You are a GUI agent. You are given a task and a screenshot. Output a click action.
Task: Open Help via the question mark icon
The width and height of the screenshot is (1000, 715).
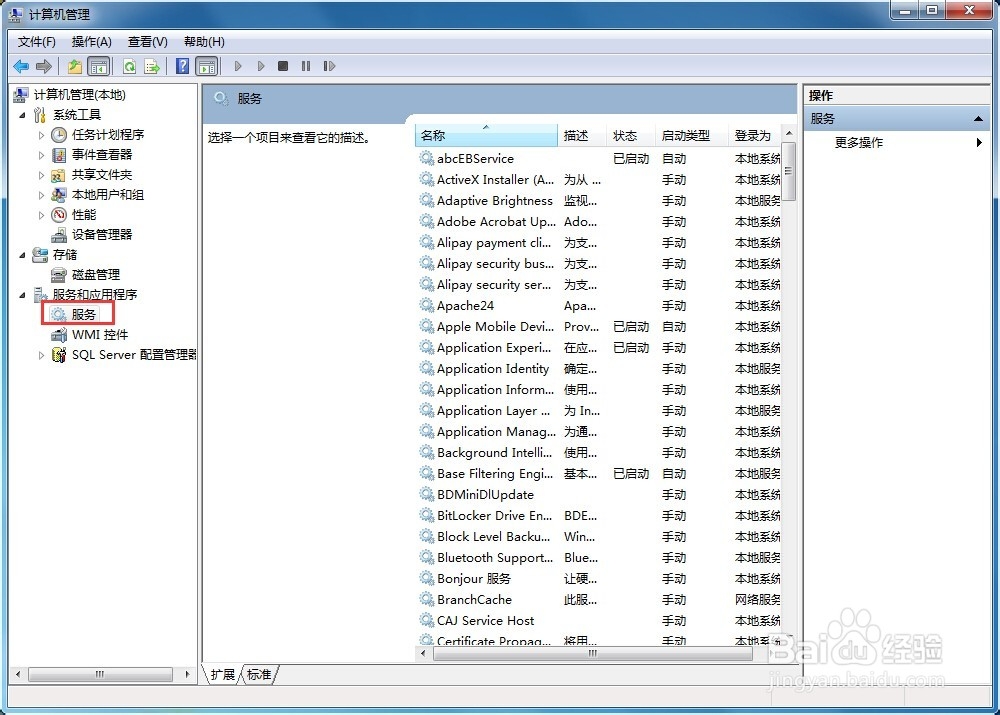(182, 66)
